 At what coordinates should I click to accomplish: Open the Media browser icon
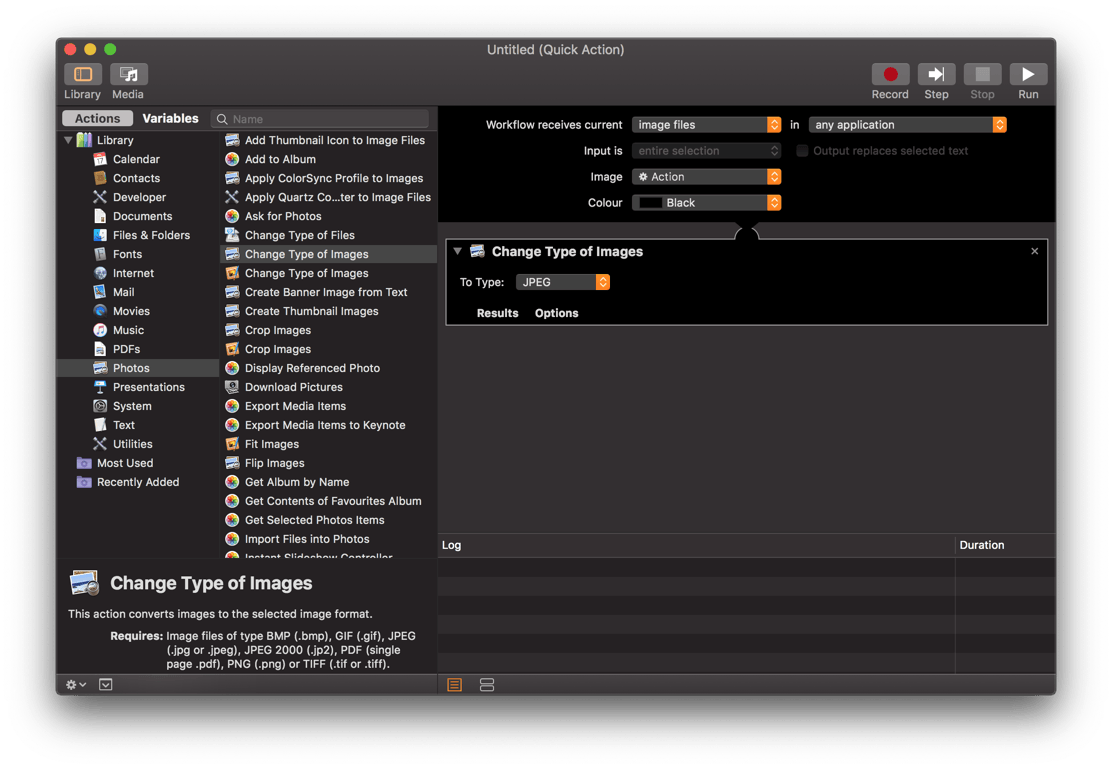(128, 74)
